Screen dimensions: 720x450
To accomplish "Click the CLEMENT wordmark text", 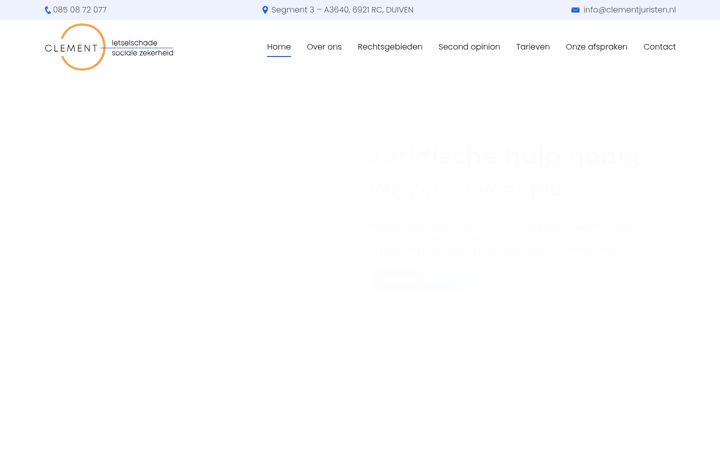I will click(71, 48).
